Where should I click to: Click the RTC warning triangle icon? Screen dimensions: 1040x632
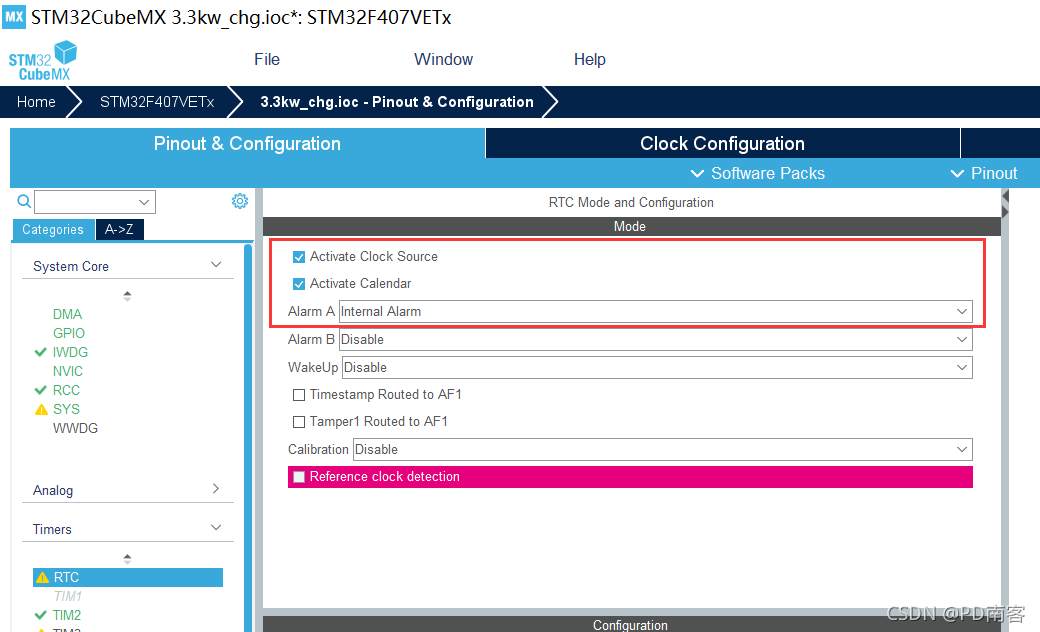42,578
